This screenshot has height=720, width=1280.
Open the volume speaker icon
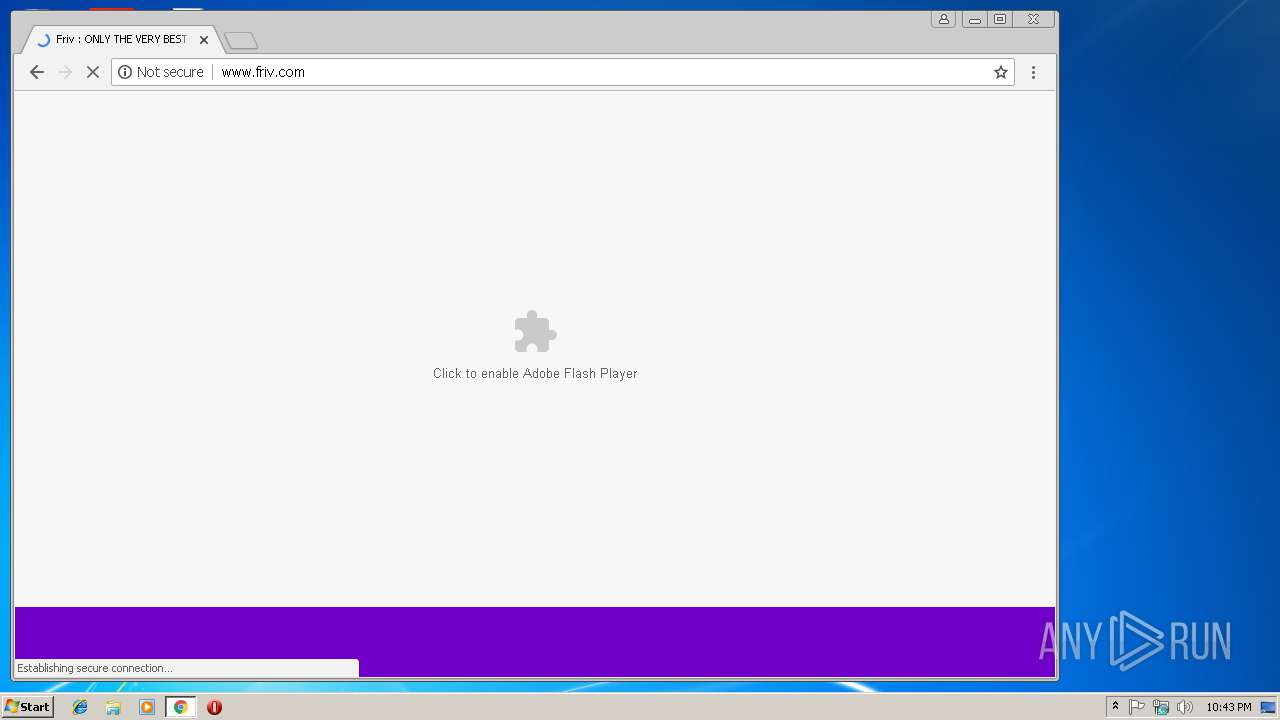1185,707
